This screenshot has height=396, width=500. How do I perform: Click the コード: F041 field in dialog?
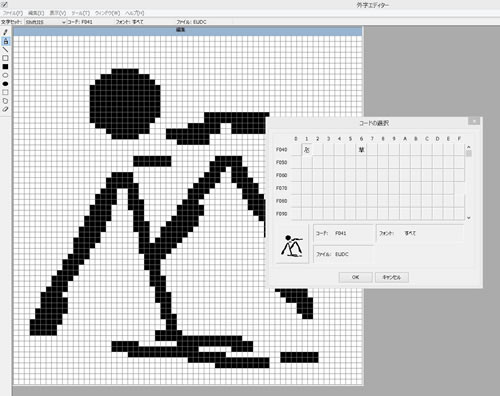pos(343,233)
